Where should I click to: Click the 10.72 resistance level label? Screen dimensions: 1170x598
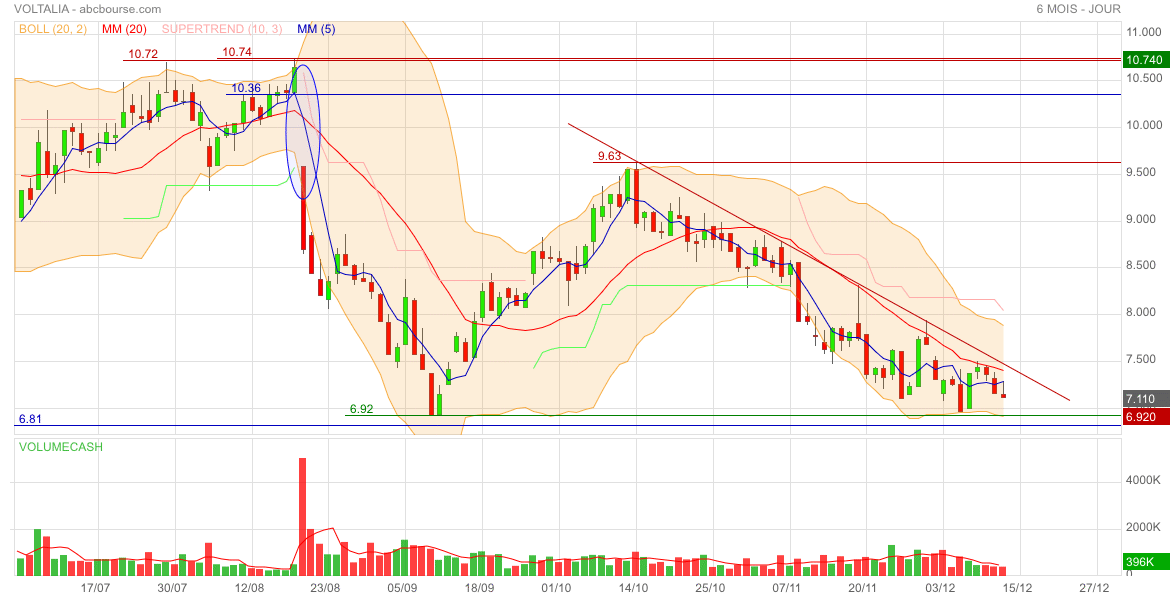143,54
